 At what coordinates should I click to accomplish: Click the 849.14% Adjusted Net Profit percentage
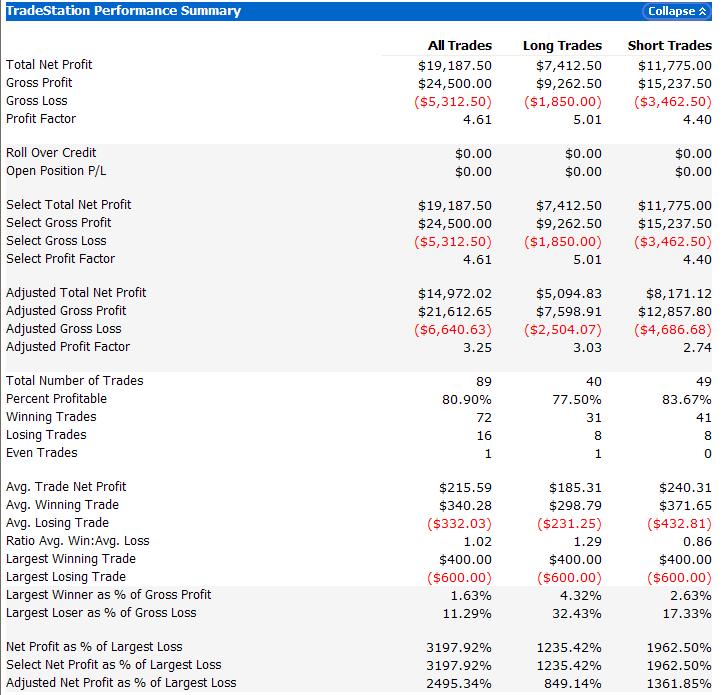(573, 684)
